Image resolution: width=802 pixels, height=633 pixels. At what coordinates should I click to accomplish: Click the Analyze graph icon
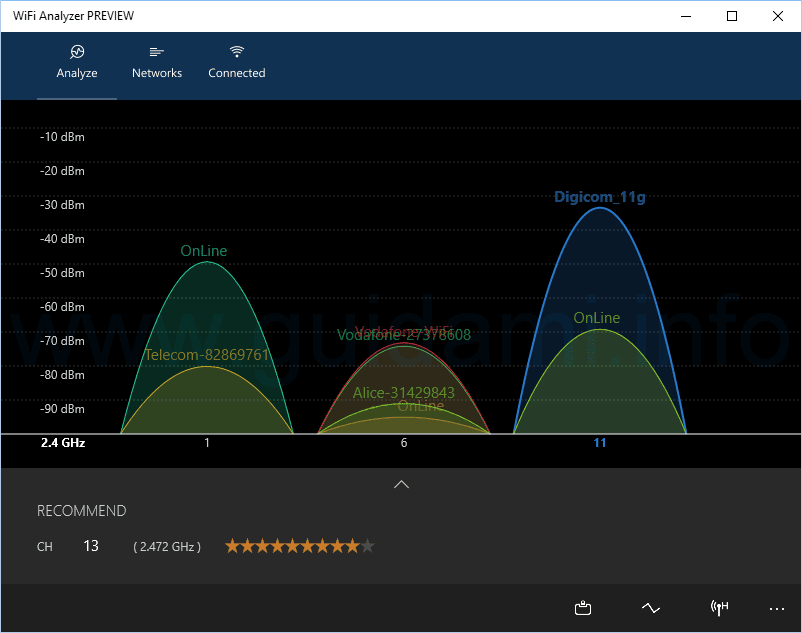pyautogui.click(x=77, y=52)
